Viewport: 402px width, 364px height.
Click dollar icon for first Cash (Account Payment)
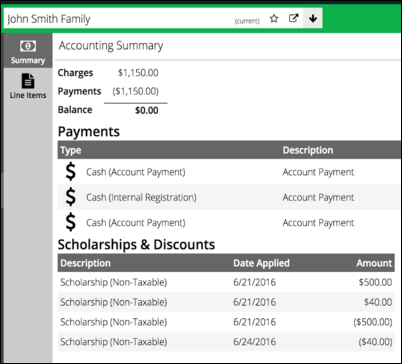click(71, 172)
